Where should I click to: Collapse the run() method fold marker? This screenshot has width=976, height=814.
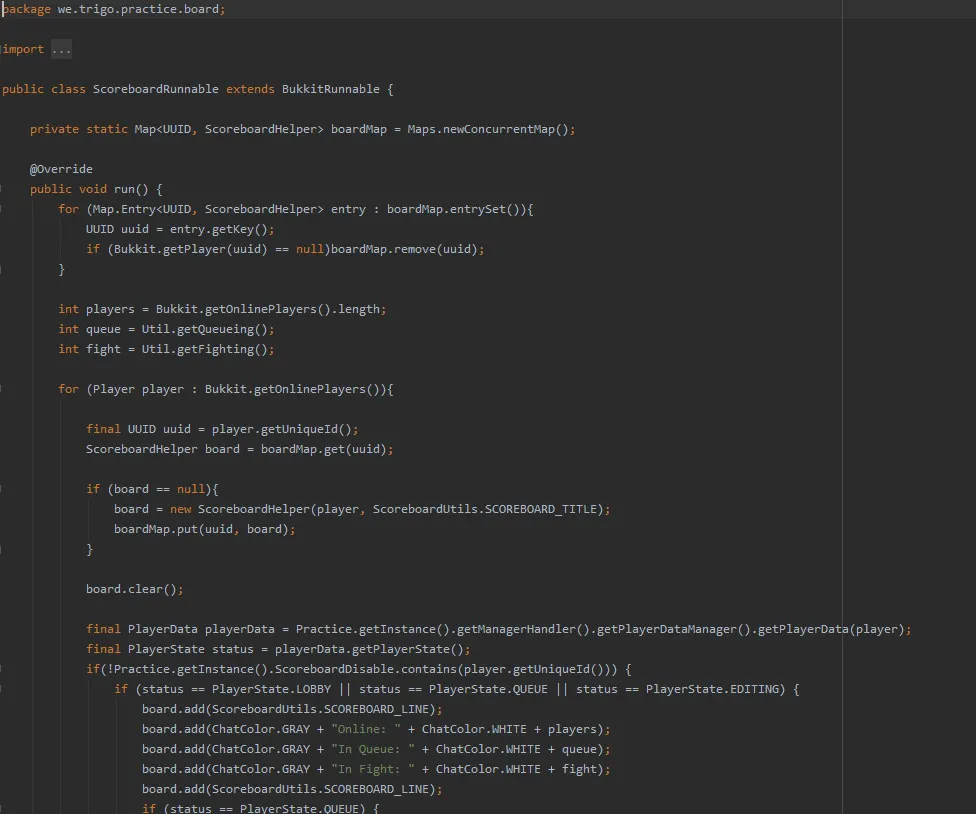pyautogui.click(x=3, y=189)
